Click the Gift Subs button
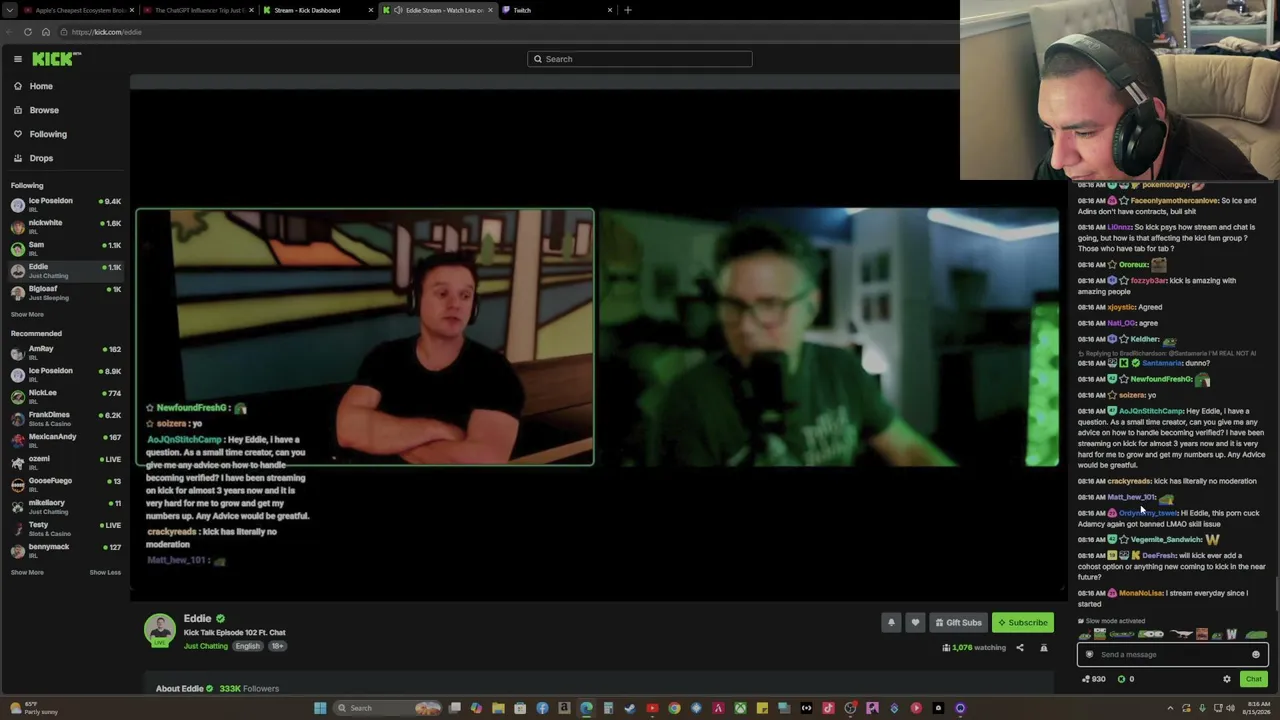1280x720 pixels. coord(958,622)
